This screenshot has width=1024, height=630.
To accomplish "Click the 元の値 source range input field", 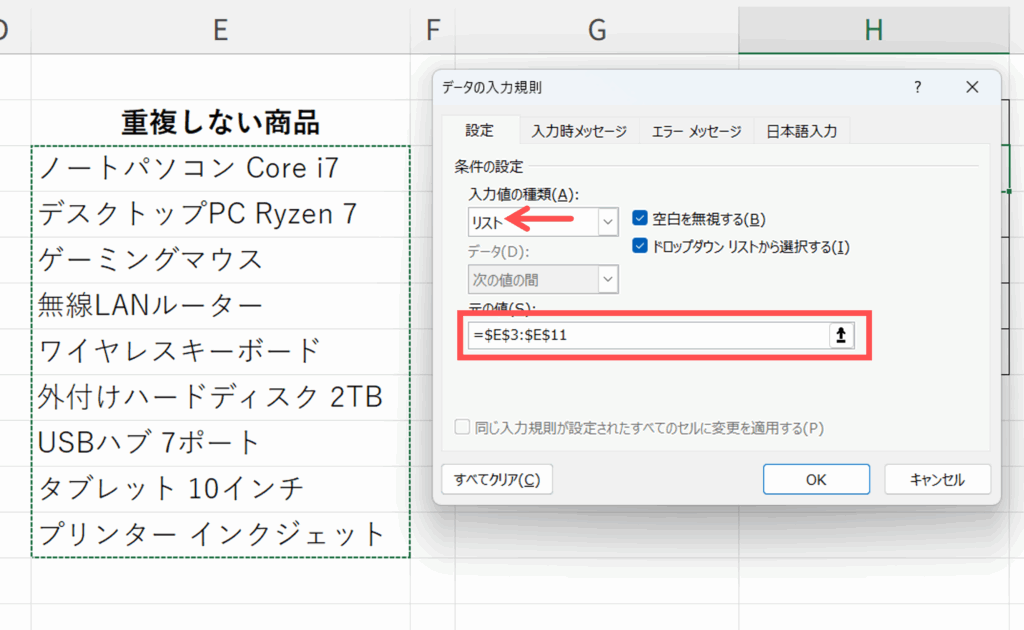I will point(647,336).
